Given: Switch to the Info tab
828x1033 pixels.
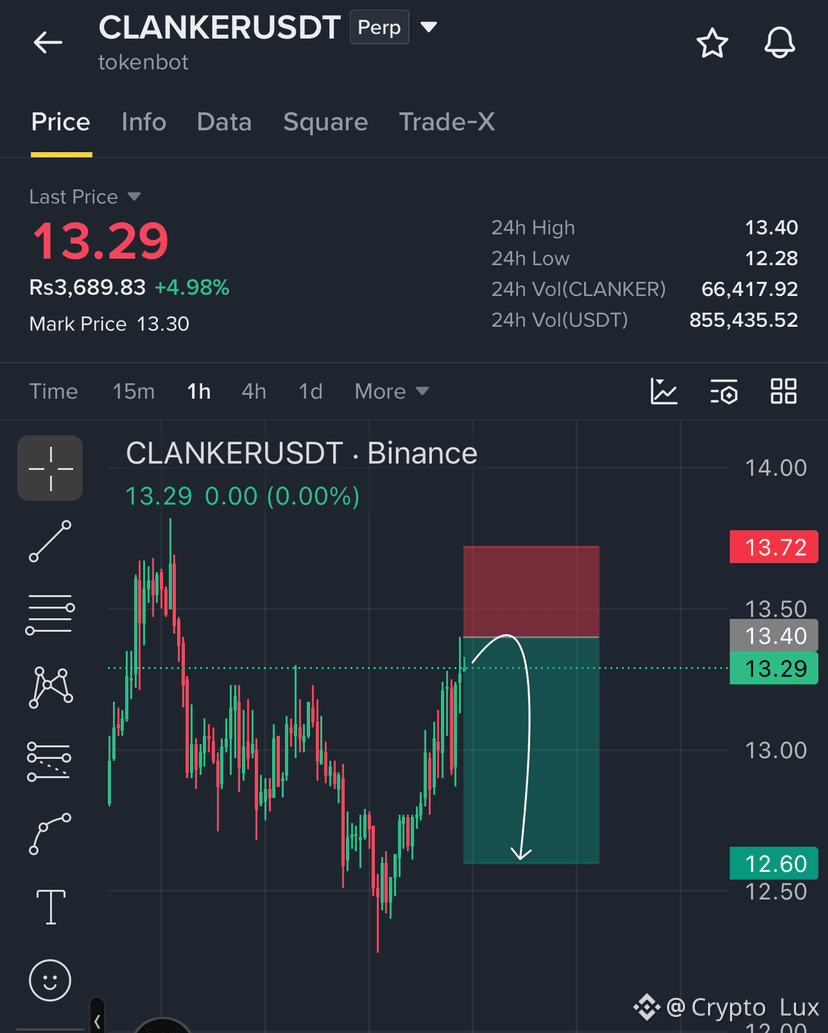Looking at the screenshot, I should pyautogui.click(x=144, y=122).
